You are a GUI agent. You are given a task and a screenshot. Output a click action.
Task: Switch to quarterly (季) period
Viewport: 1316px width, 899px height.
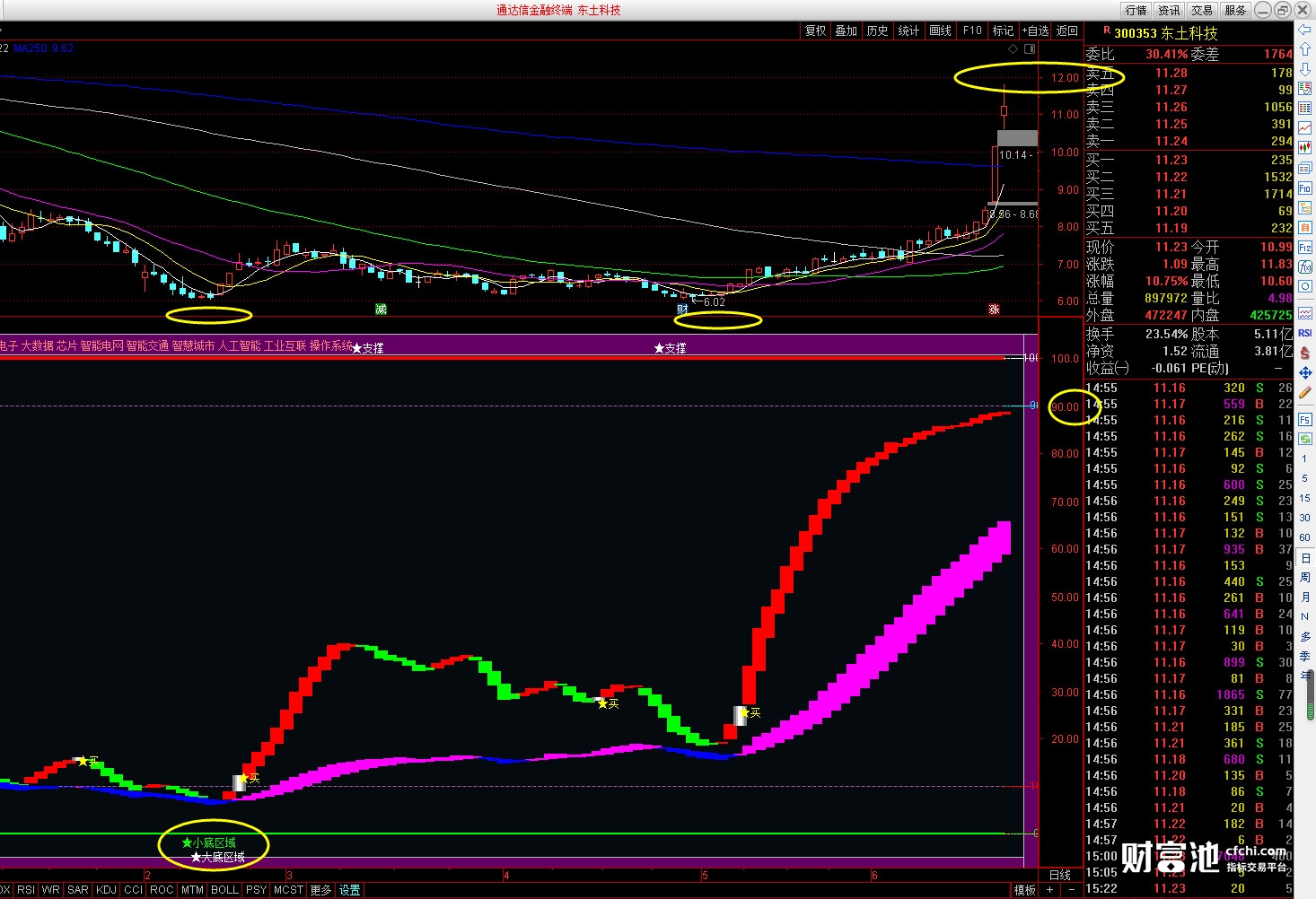coord(1304,657)
